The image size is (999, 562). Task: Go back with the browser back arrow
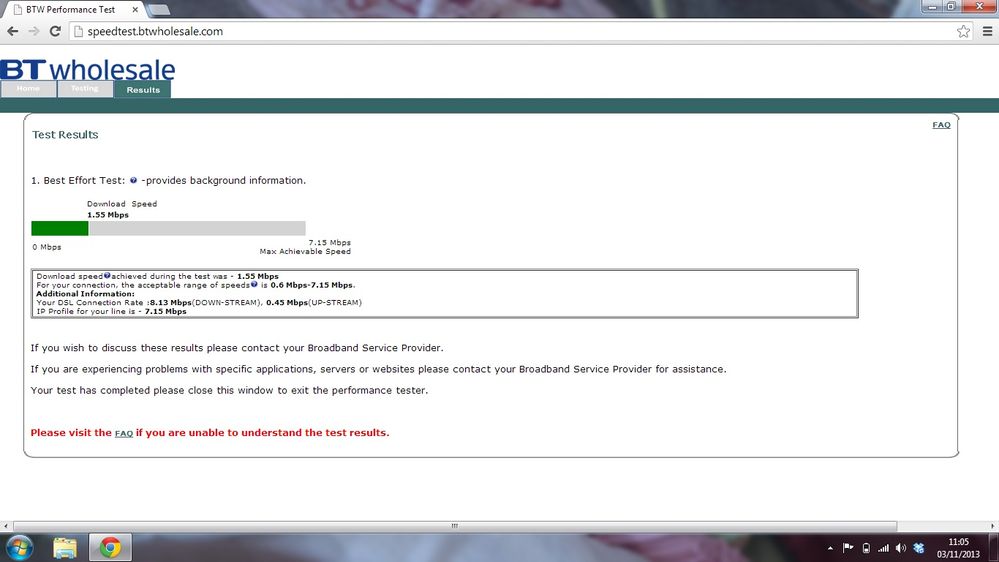point(13,31)
